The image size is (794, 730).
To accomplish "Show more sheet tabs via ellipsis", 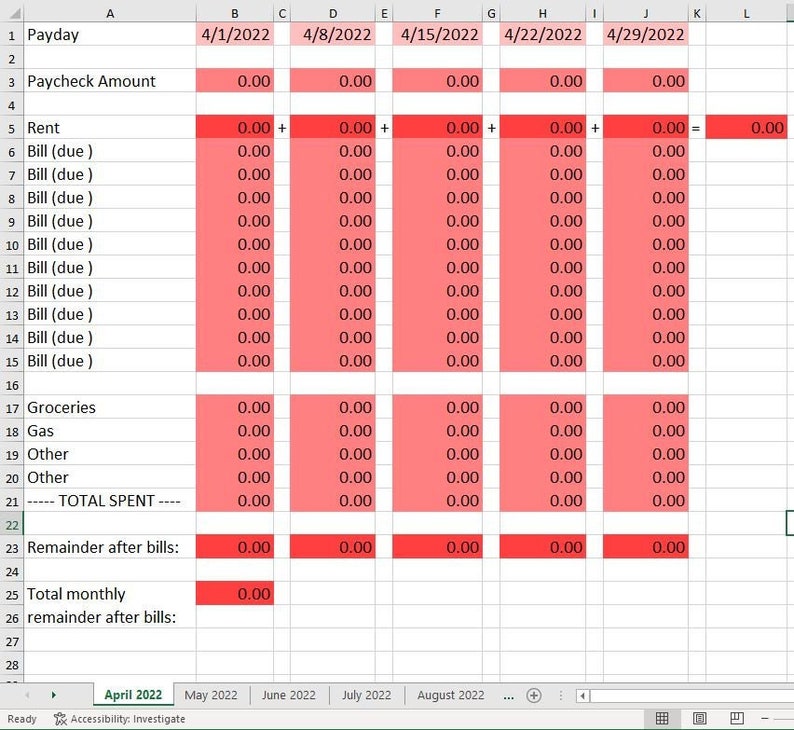I will coord(508,696).
